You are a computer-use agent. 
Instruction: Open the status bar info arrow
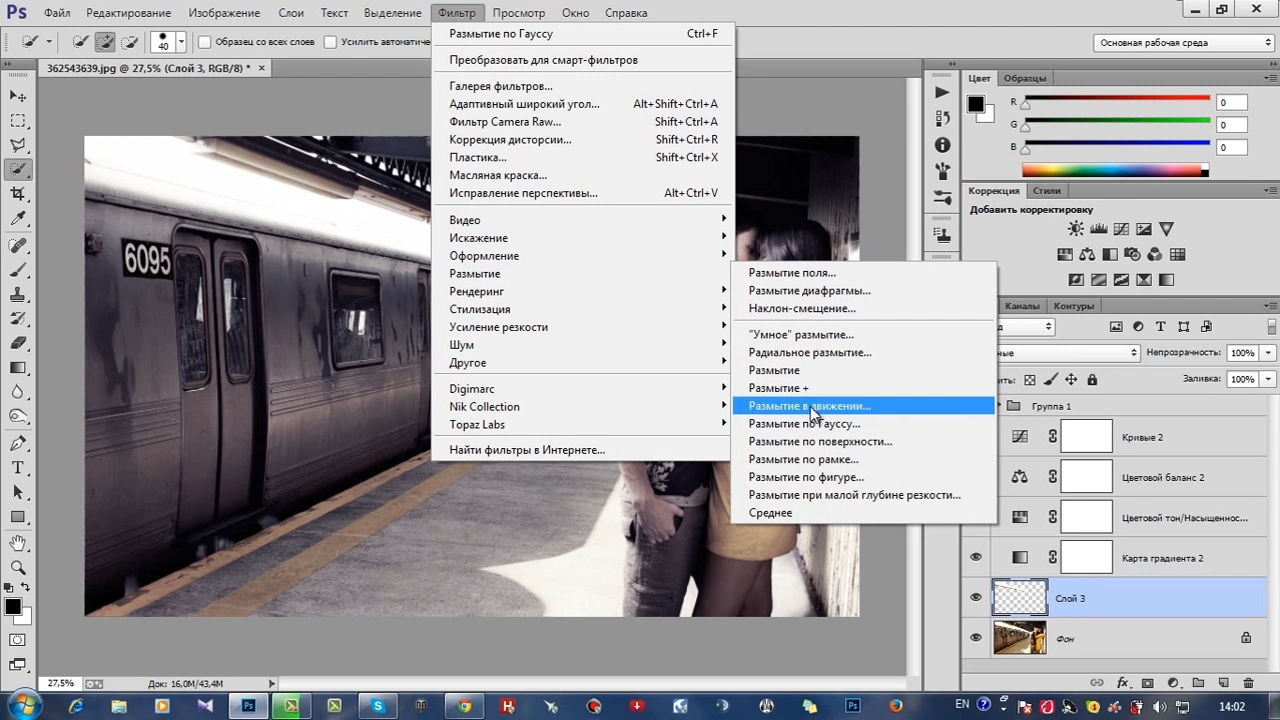[272, 684]
